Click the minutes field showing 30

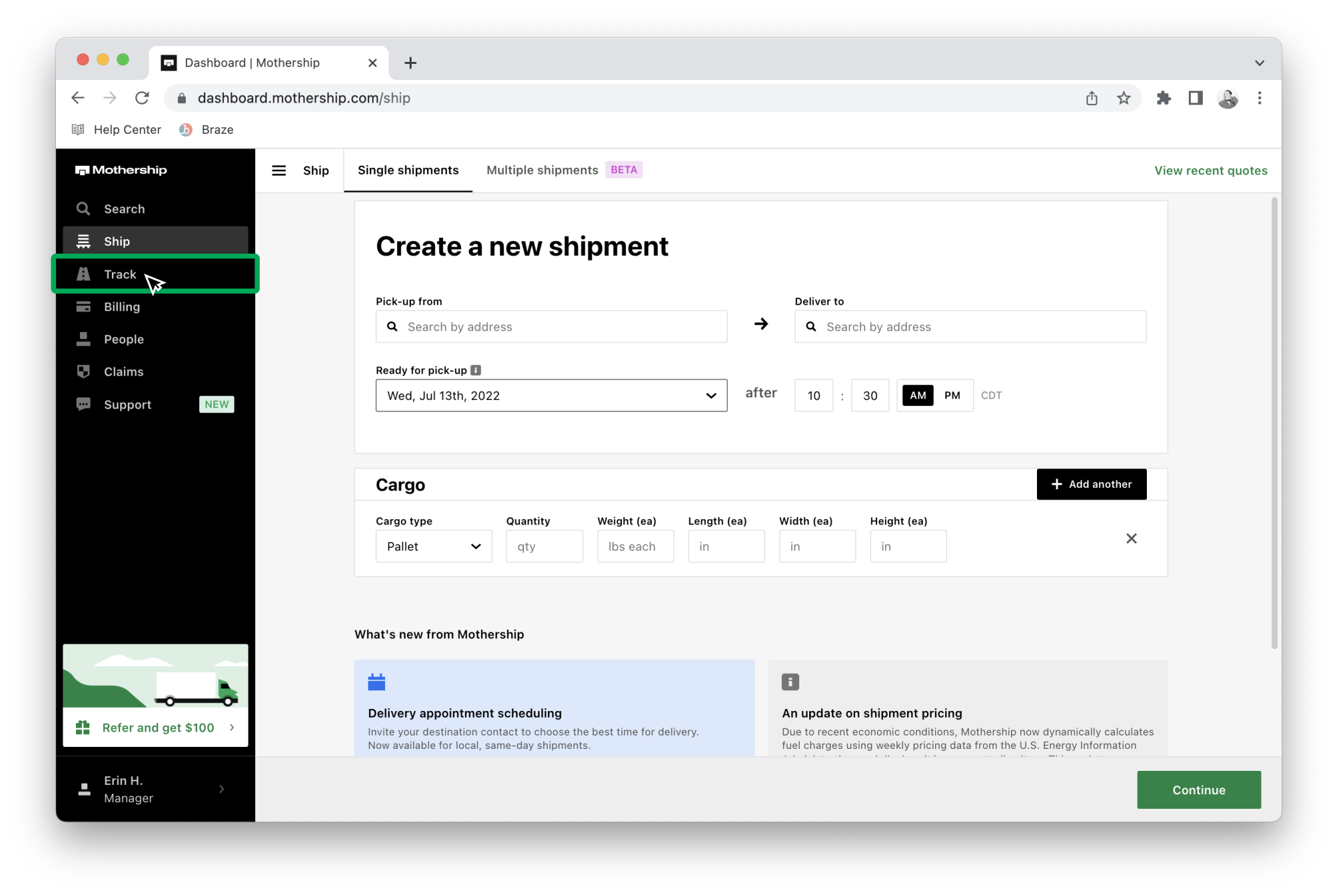(x=870, y=395)
